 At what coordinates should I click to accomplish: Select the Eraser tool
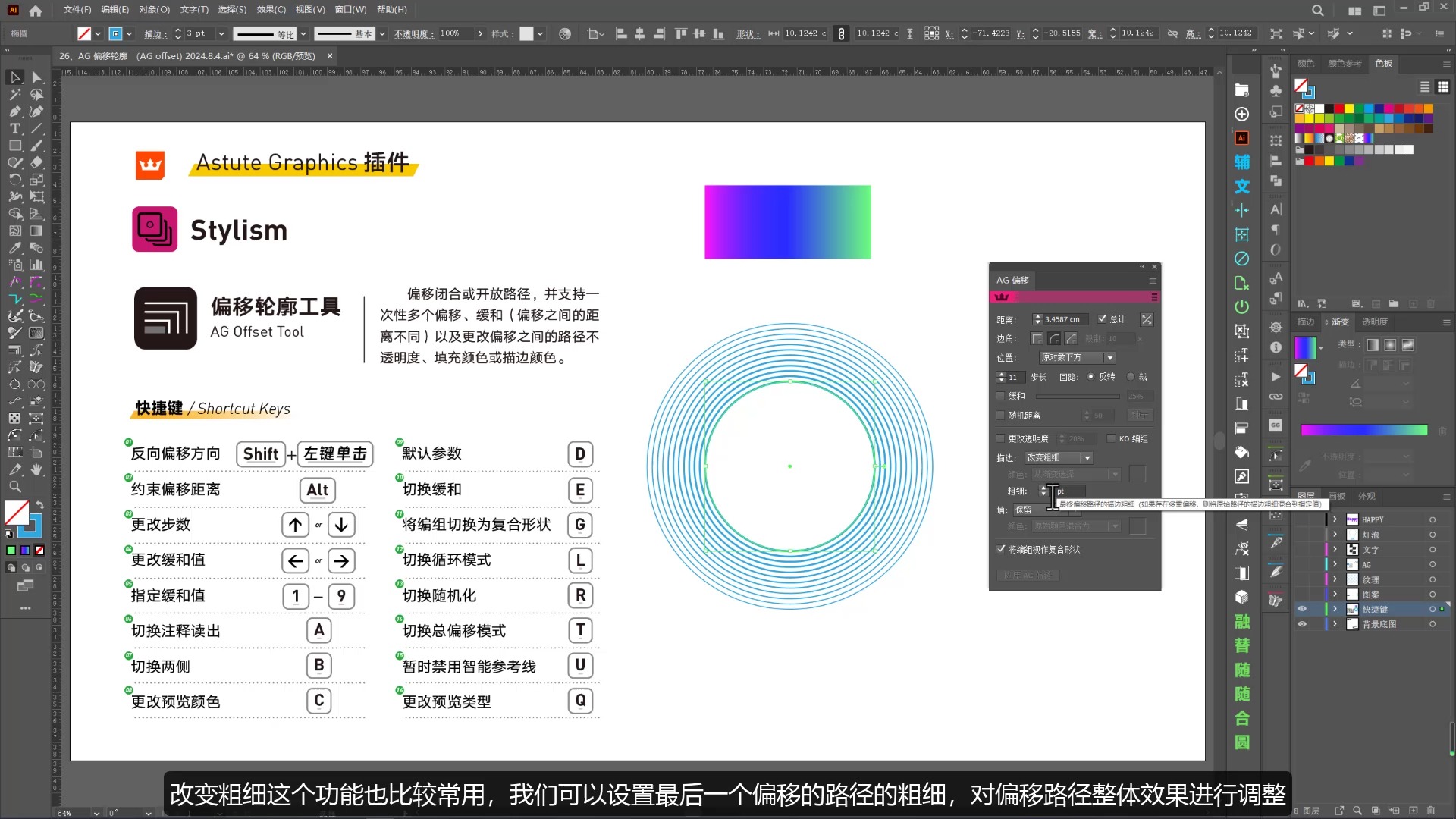[36, 162]
